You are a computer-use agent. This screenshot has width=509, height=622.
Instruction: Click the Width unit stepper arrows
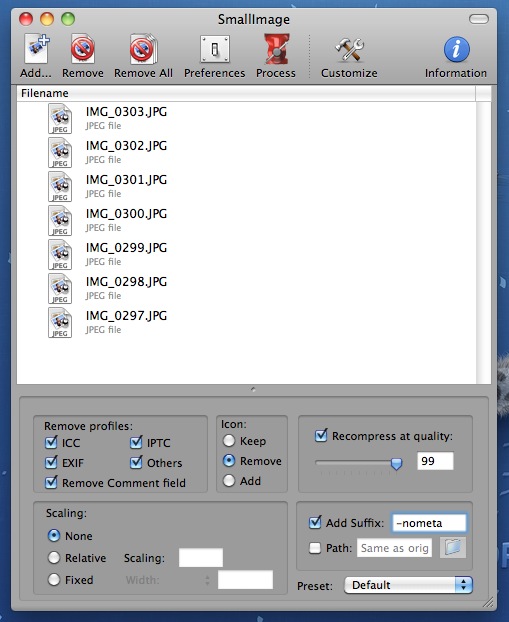click(207, 580)
